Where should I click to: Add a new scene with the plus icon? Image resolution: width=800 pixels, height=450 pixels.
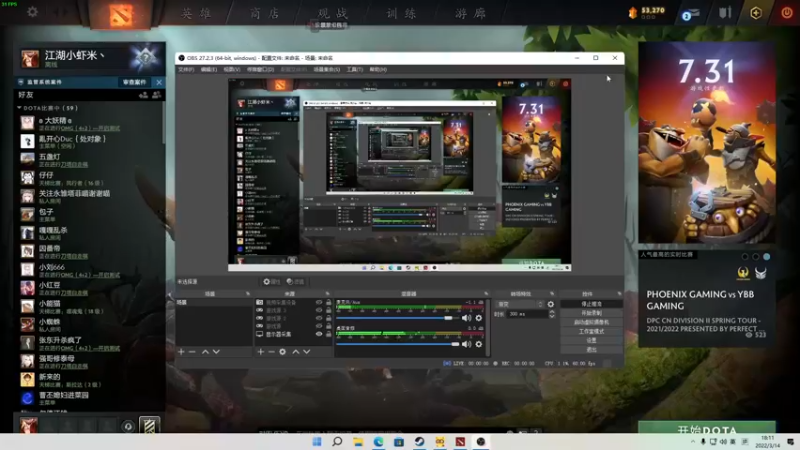click(x=181, y=352)
